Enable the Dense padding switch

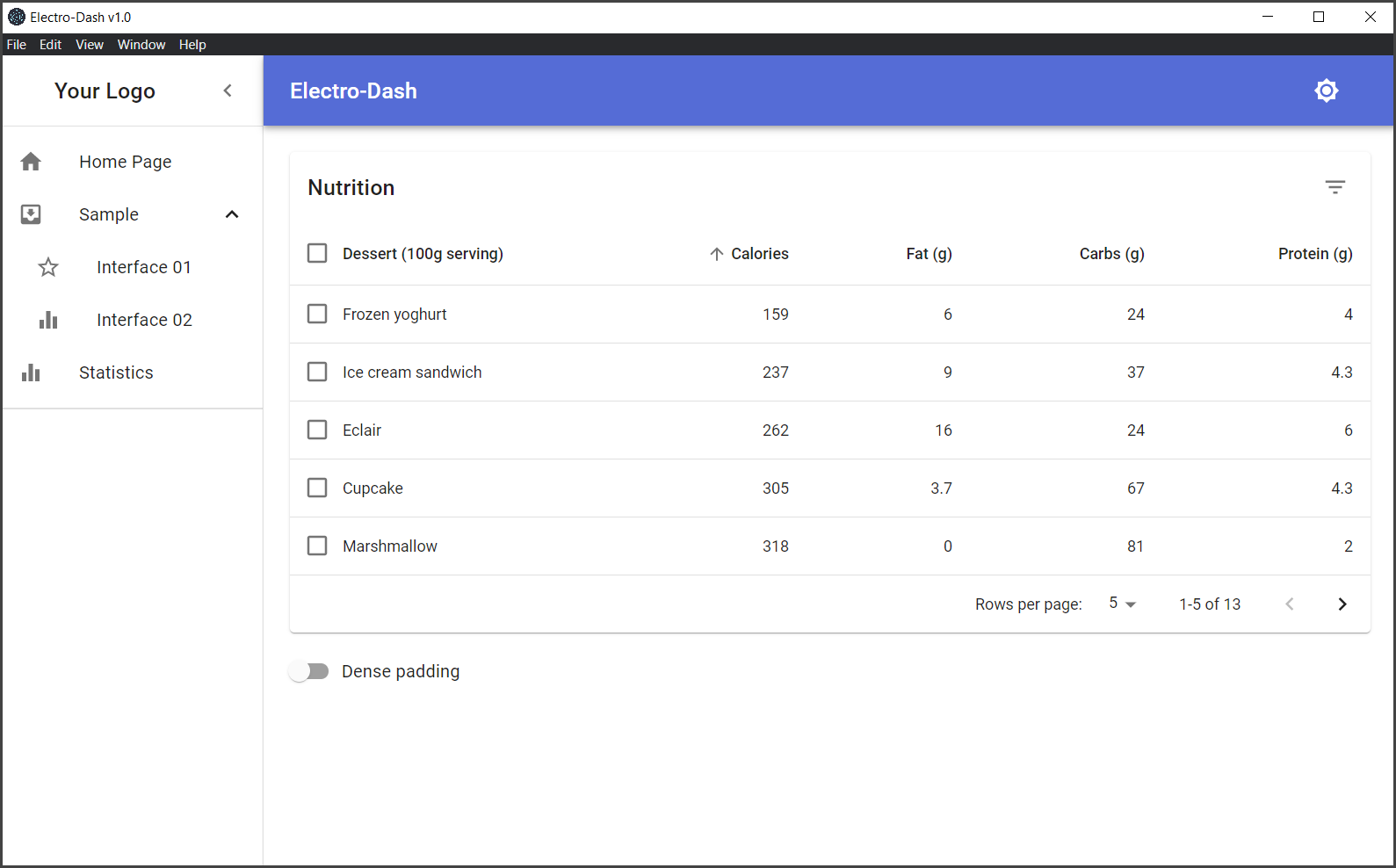click(x=309, y=671)
